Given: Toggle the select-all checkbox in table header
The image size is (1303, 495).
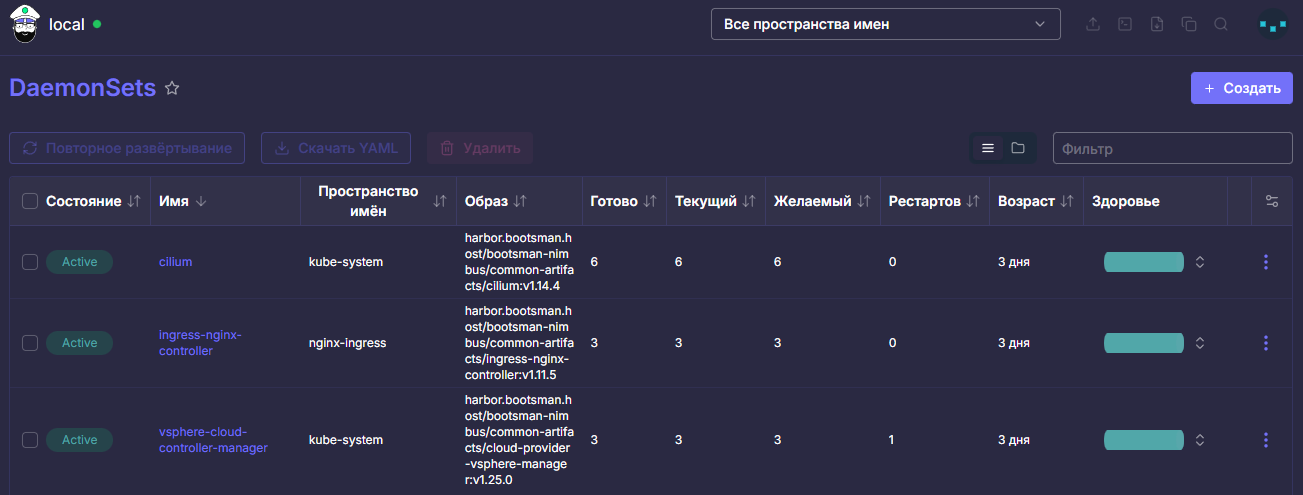Looking at the screenshot, I should tap(30, 201).
